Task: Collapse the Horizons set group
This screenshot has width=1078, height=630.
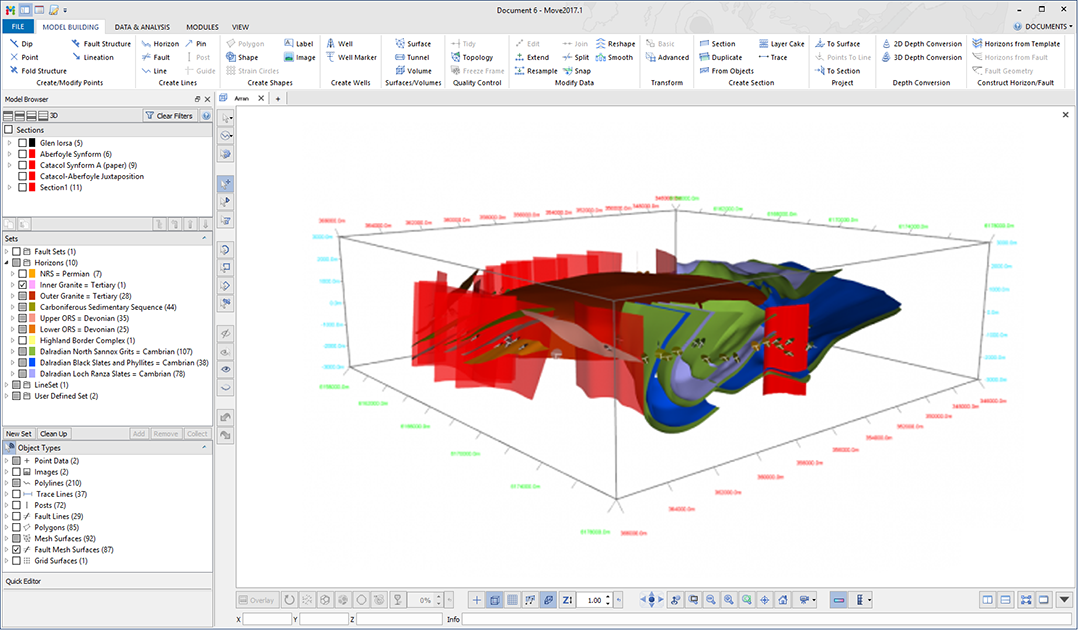Action: 8,262
